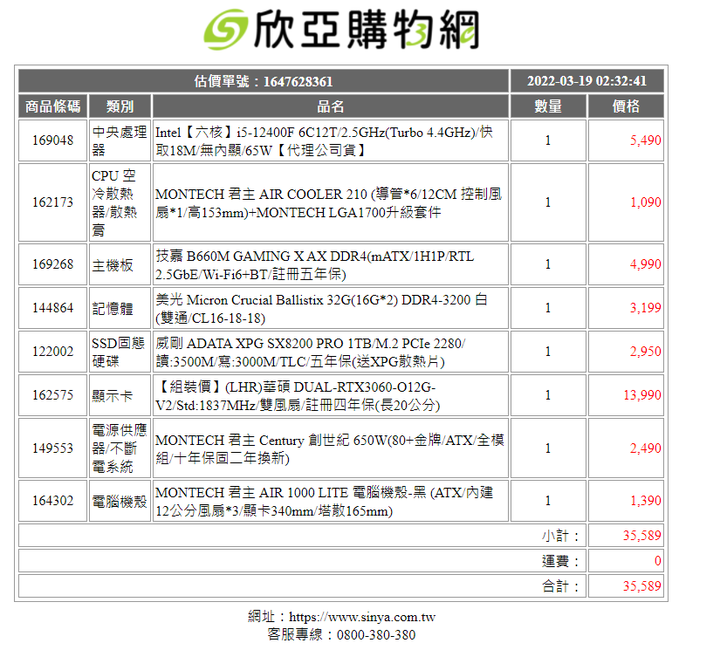Click the 商品條碼 column header

pos(53,106)
